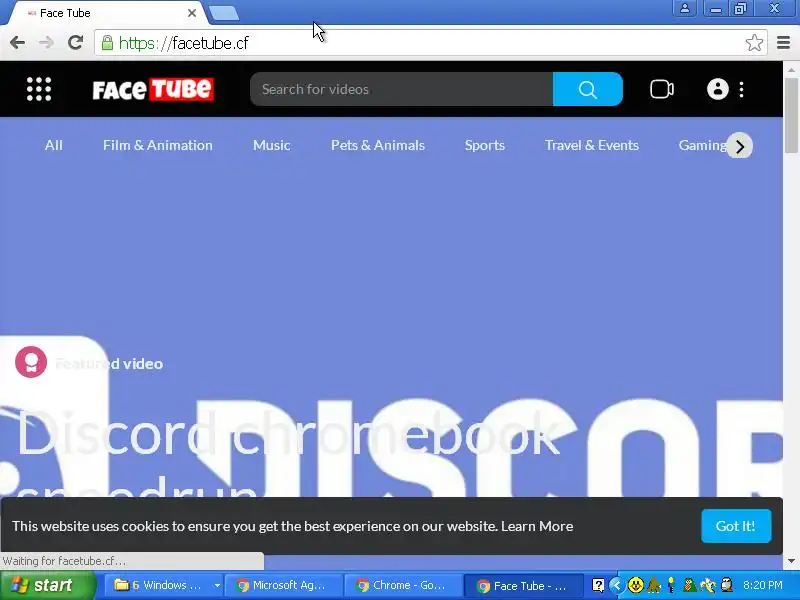Select the Pets & Animals category
The height and width of the screenshot is (600, 800).
tap(378, 145)
